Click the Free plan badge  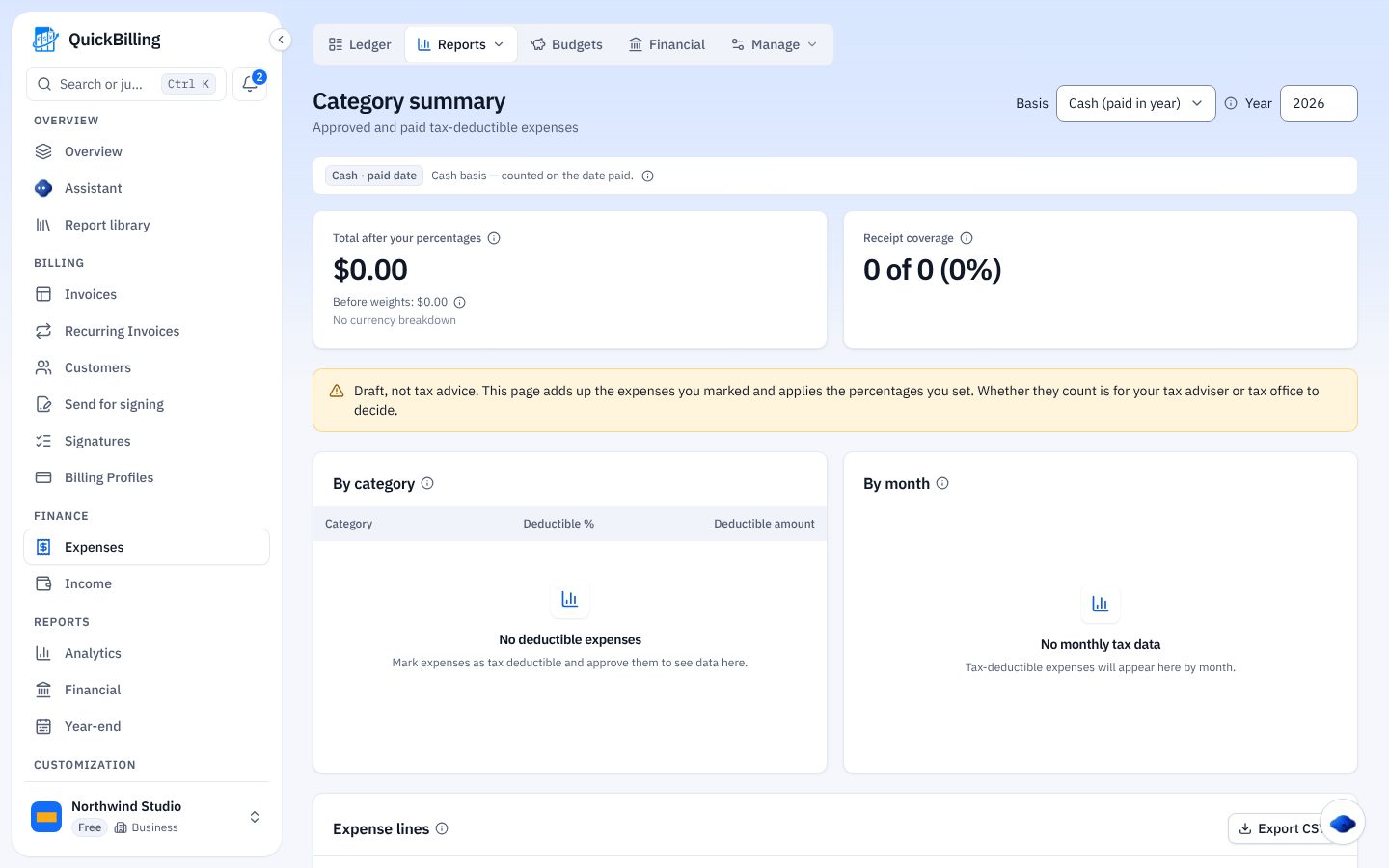coord(90,827)
